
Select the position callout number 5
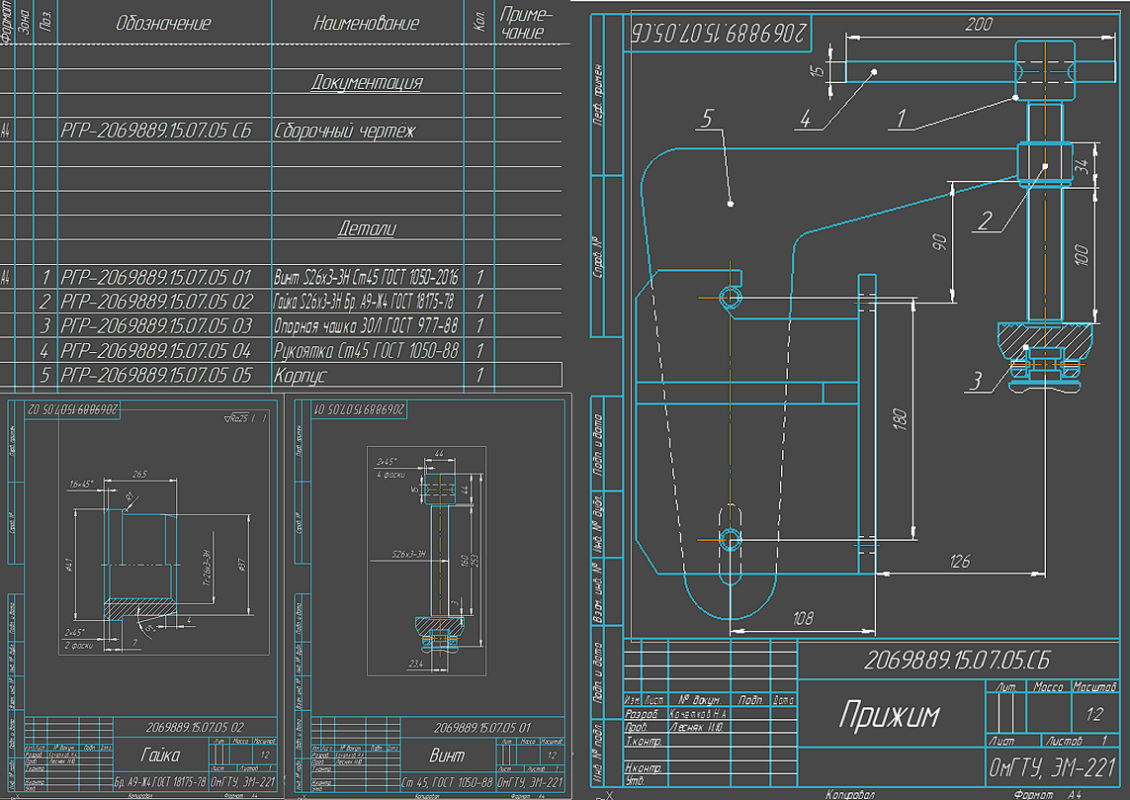706,120
